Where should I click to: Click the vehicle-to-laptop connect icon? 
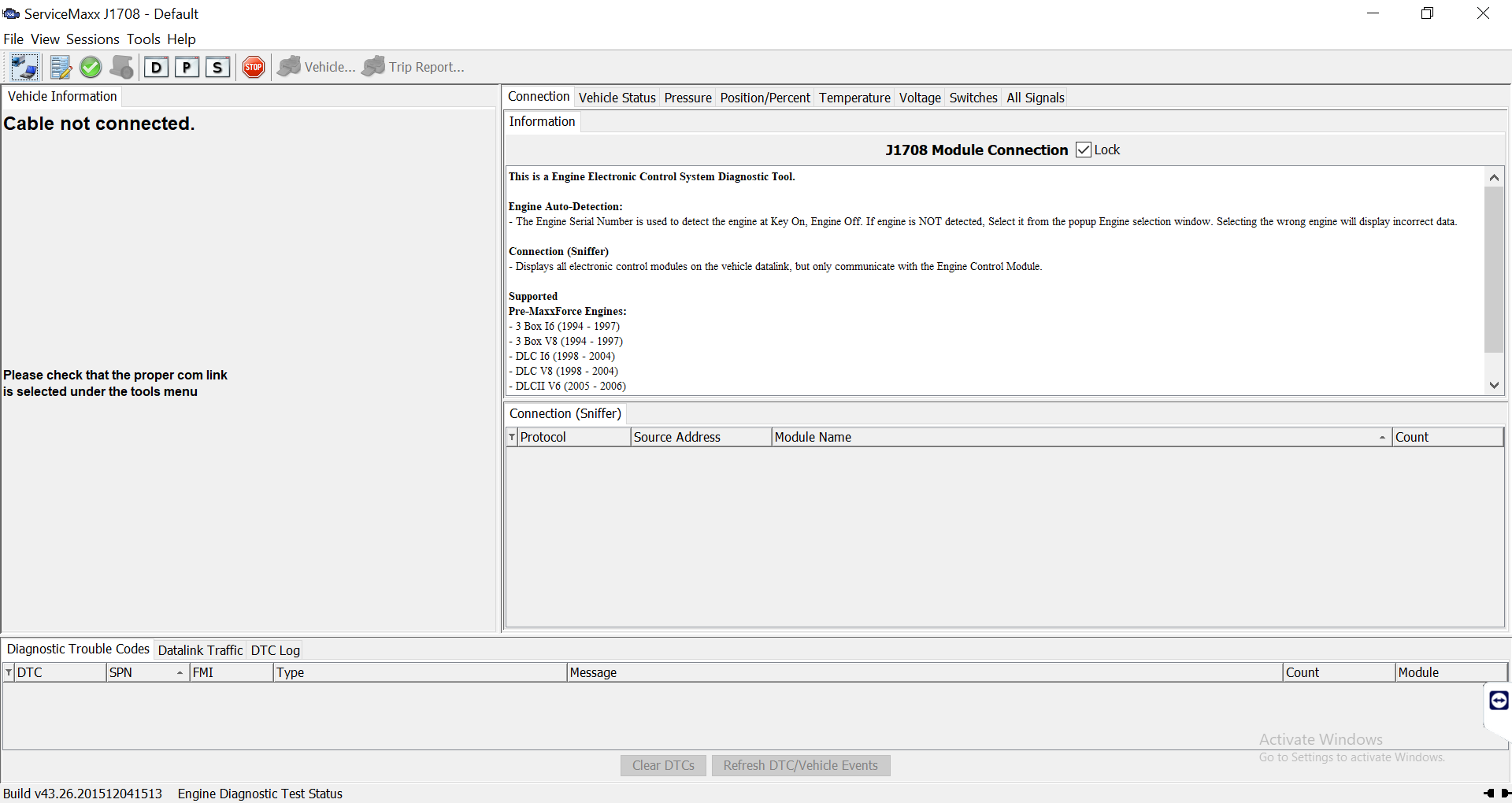[x=24, y=68]
